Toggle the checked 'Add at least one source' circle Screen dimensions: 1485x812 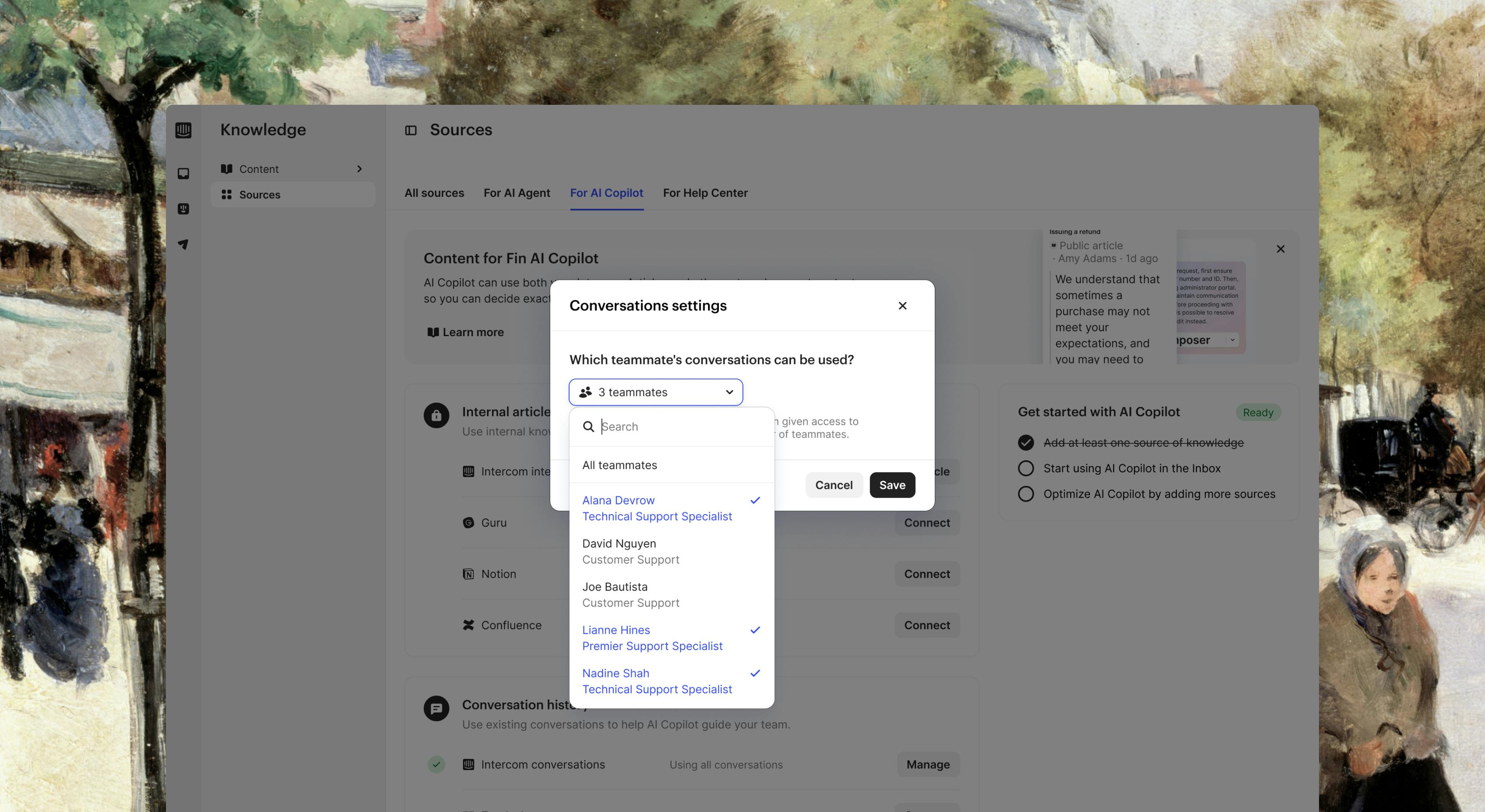pyautogui.click(x=1026, y=443)
